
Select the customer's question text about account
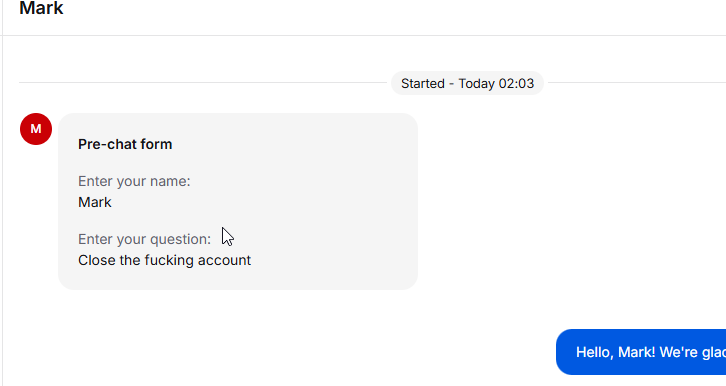tap(164, 260)
